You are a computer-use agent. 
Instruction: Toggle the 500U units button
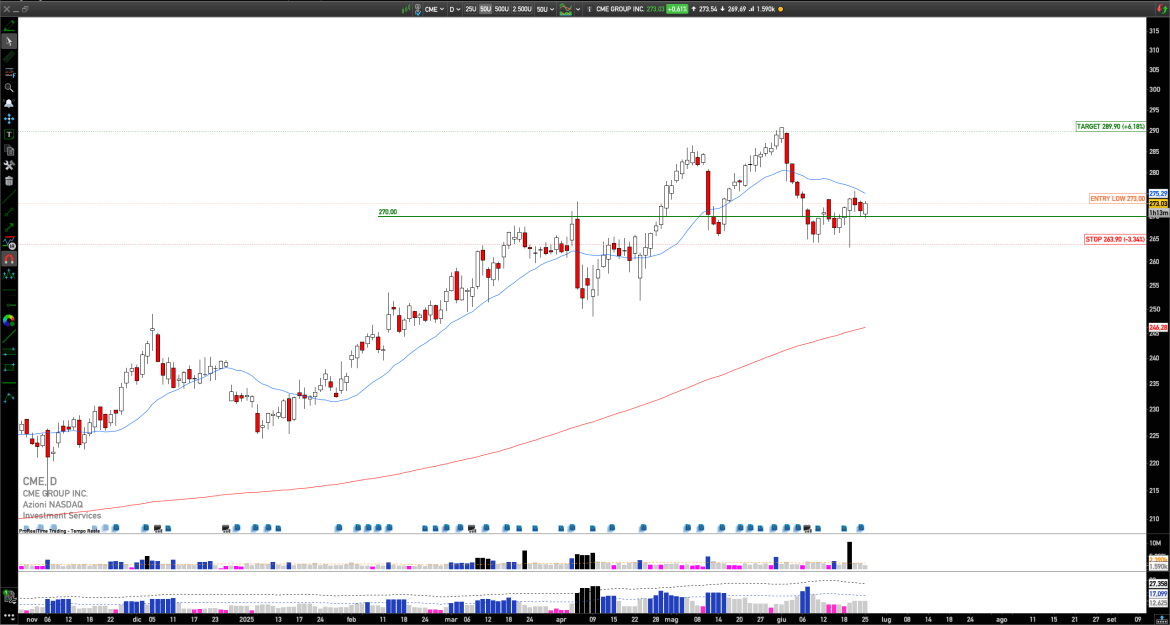coord(501,9)
